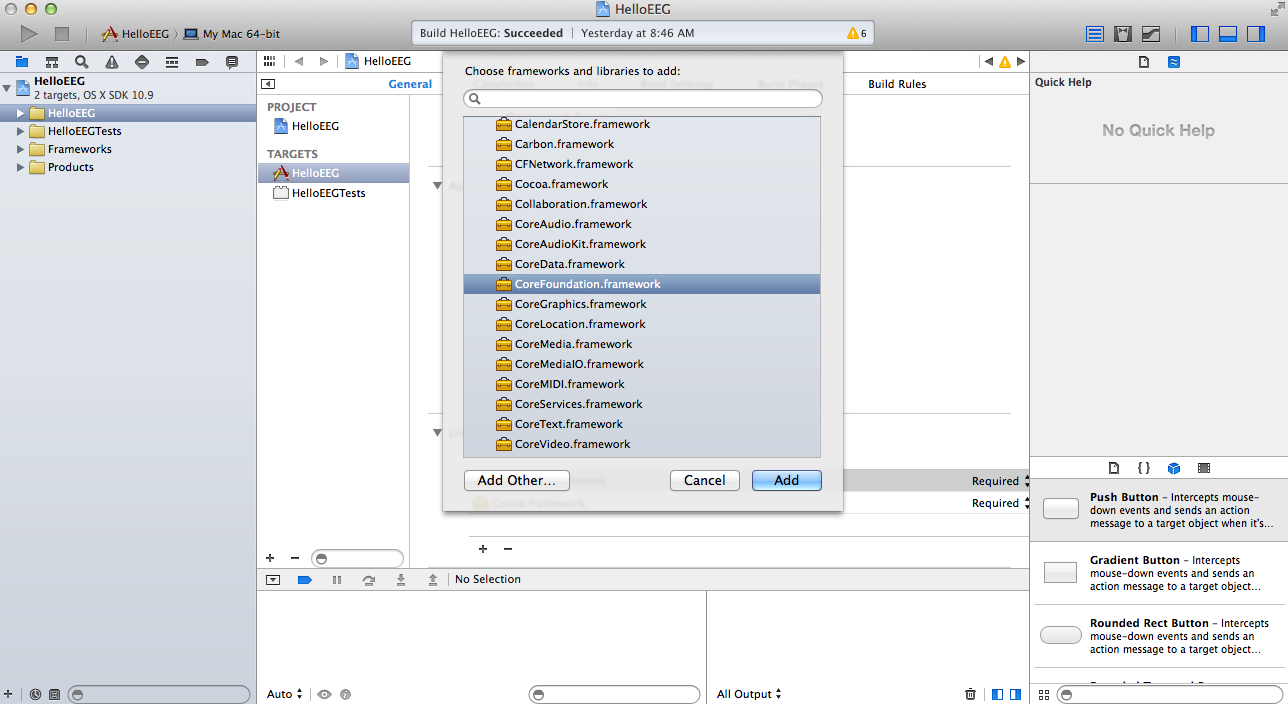
Task: Click the frameworks search field in the sheet
Action: point(643,99)
